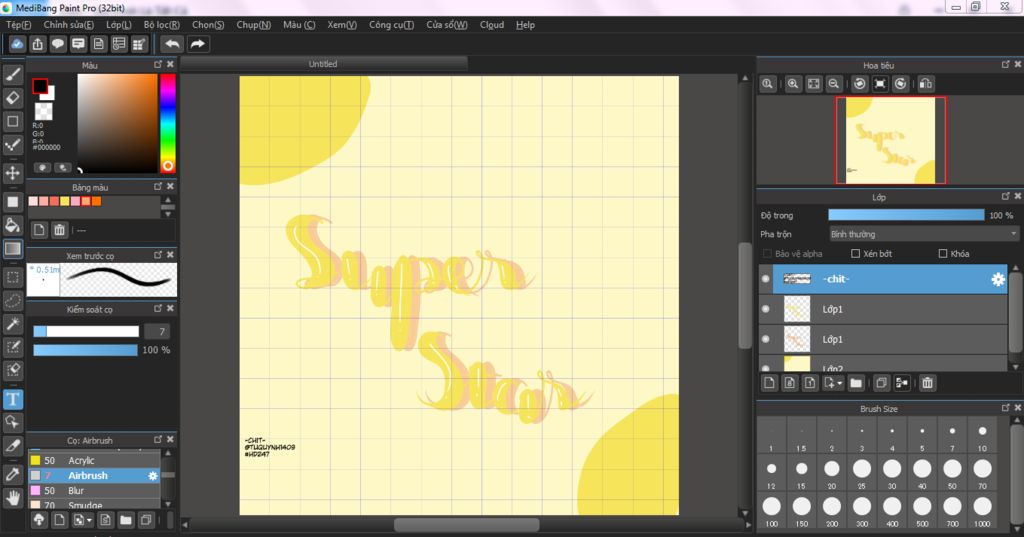Rotate canvas left in navigator
Screen dimensions: 1024x537
point(860,84)
